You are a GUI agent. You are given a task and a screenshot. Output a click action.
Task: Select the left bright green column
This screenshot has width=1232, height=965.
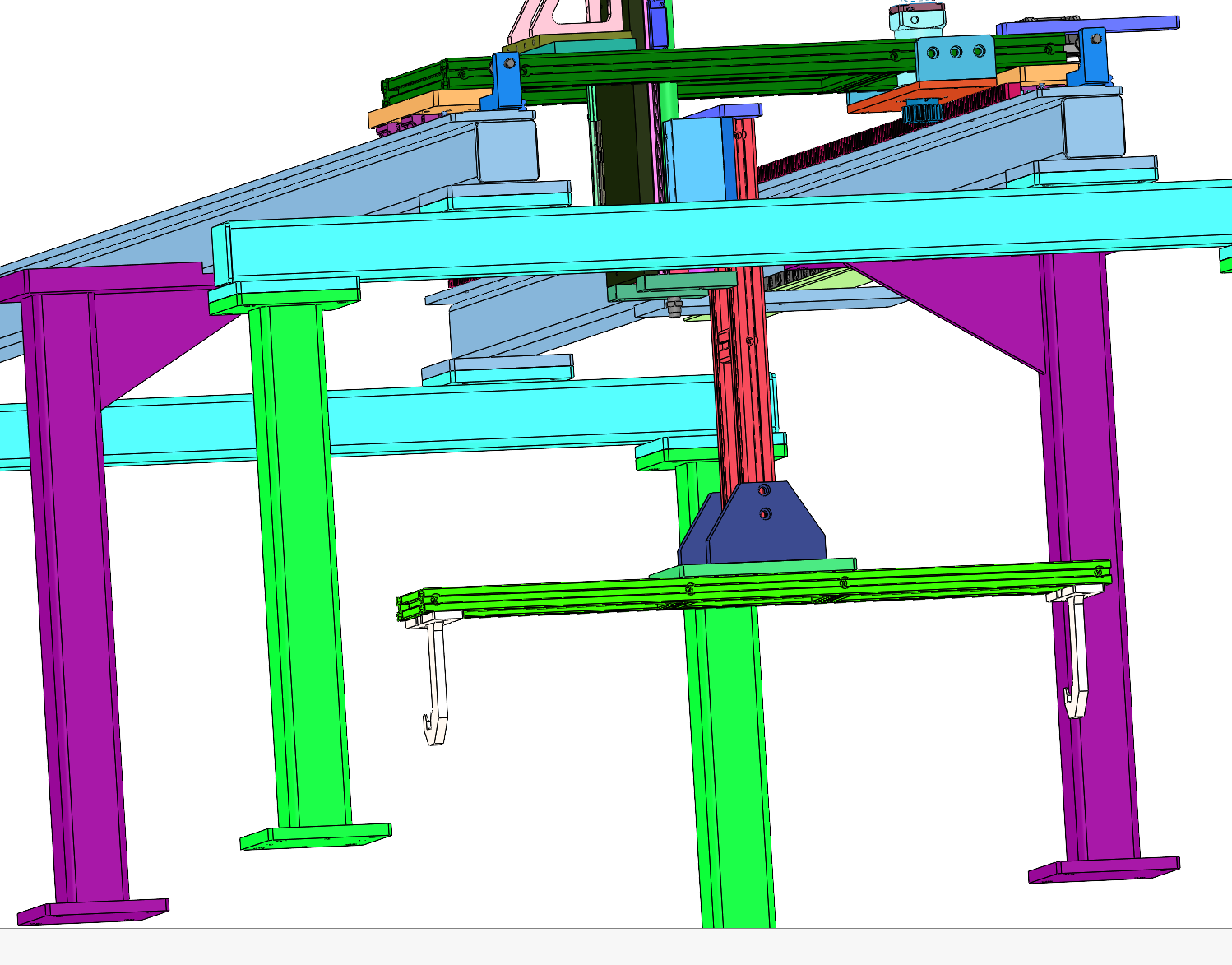[x=301, y=568]
